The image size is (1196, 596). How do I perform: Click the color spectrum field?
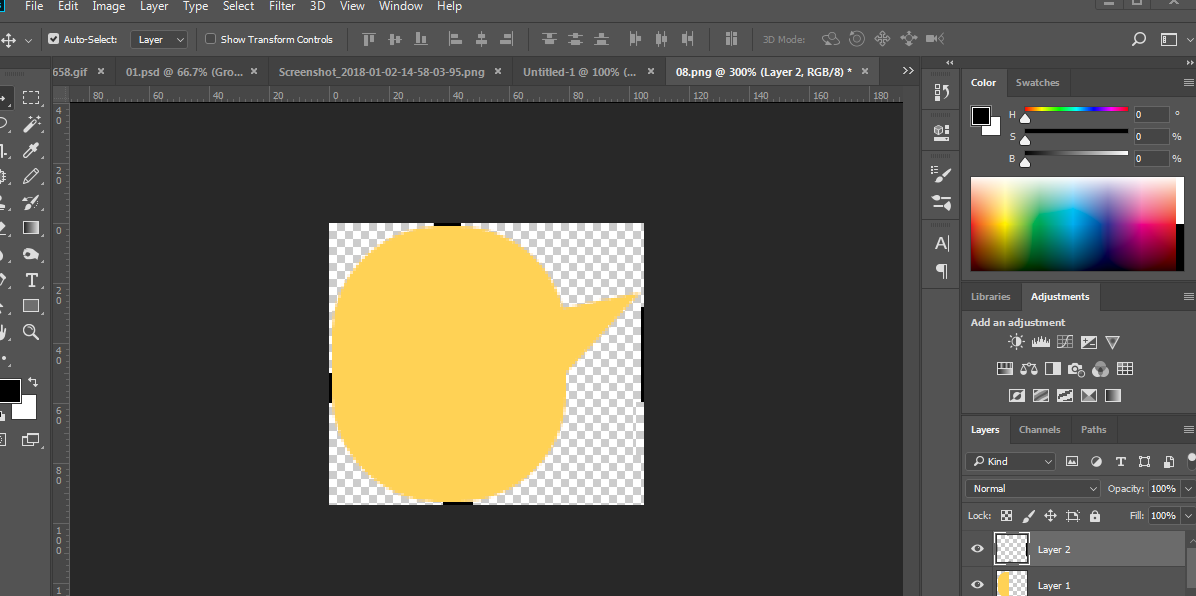click(1073, 224)
